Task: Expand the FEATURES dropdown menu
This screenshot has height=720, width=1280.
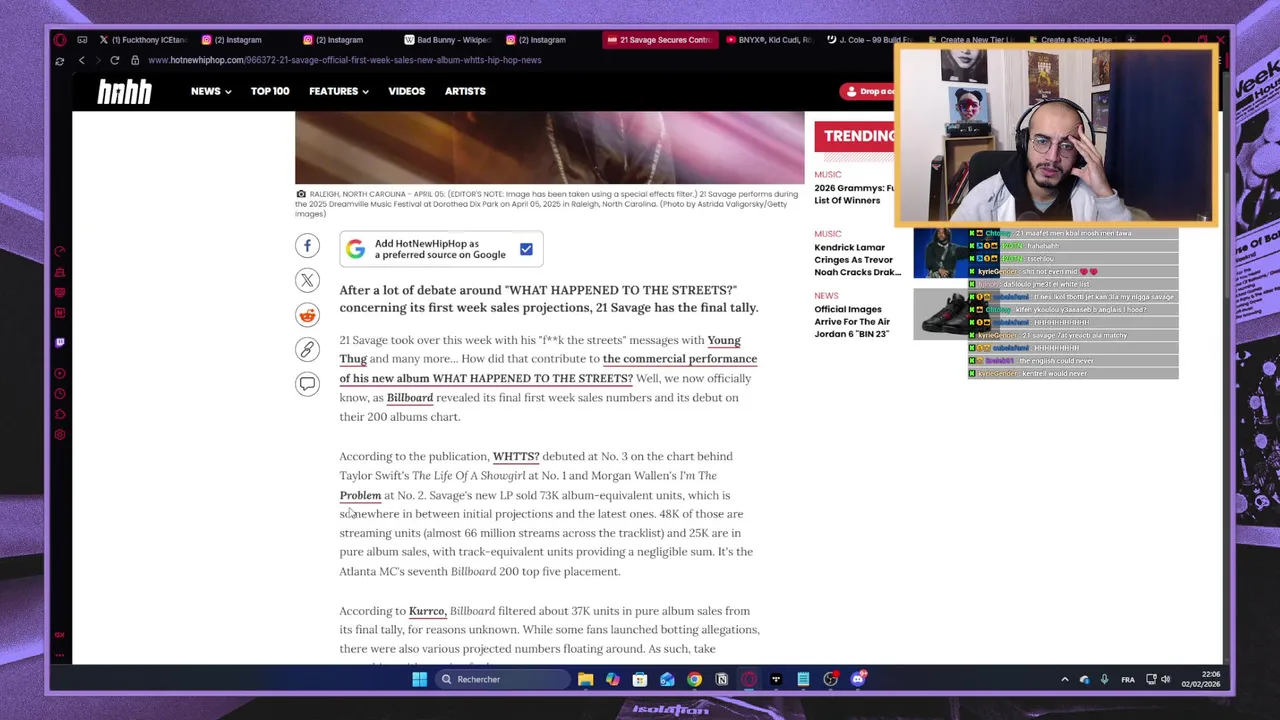Action: (x=338, y=91)
